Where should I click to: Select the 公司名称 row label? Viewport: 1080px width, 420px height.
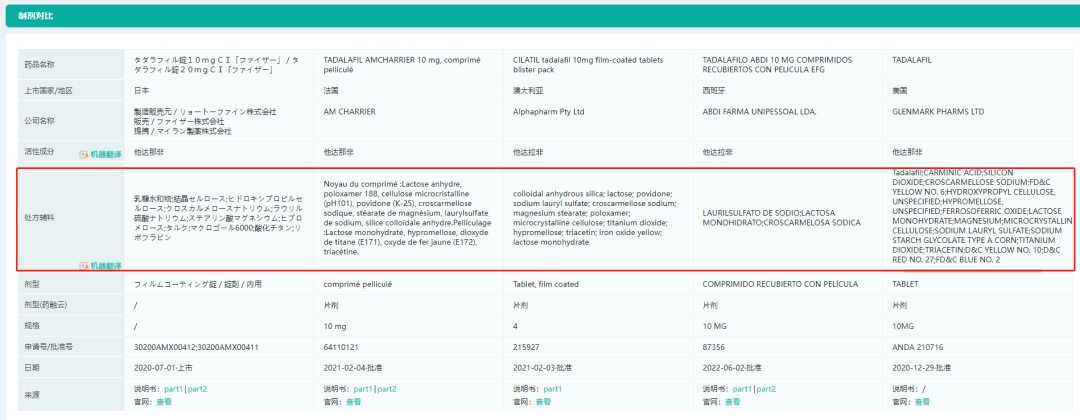39,120
